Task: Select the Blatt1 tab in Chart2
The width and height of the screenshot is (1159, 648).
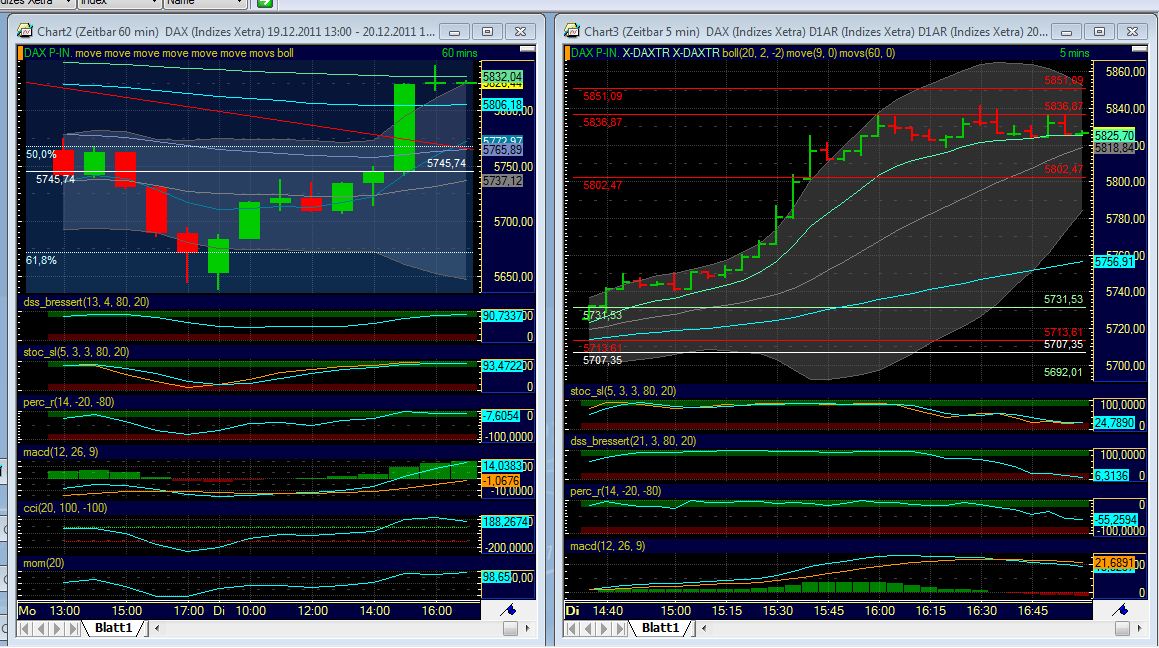Action: (x=116, y=629)
